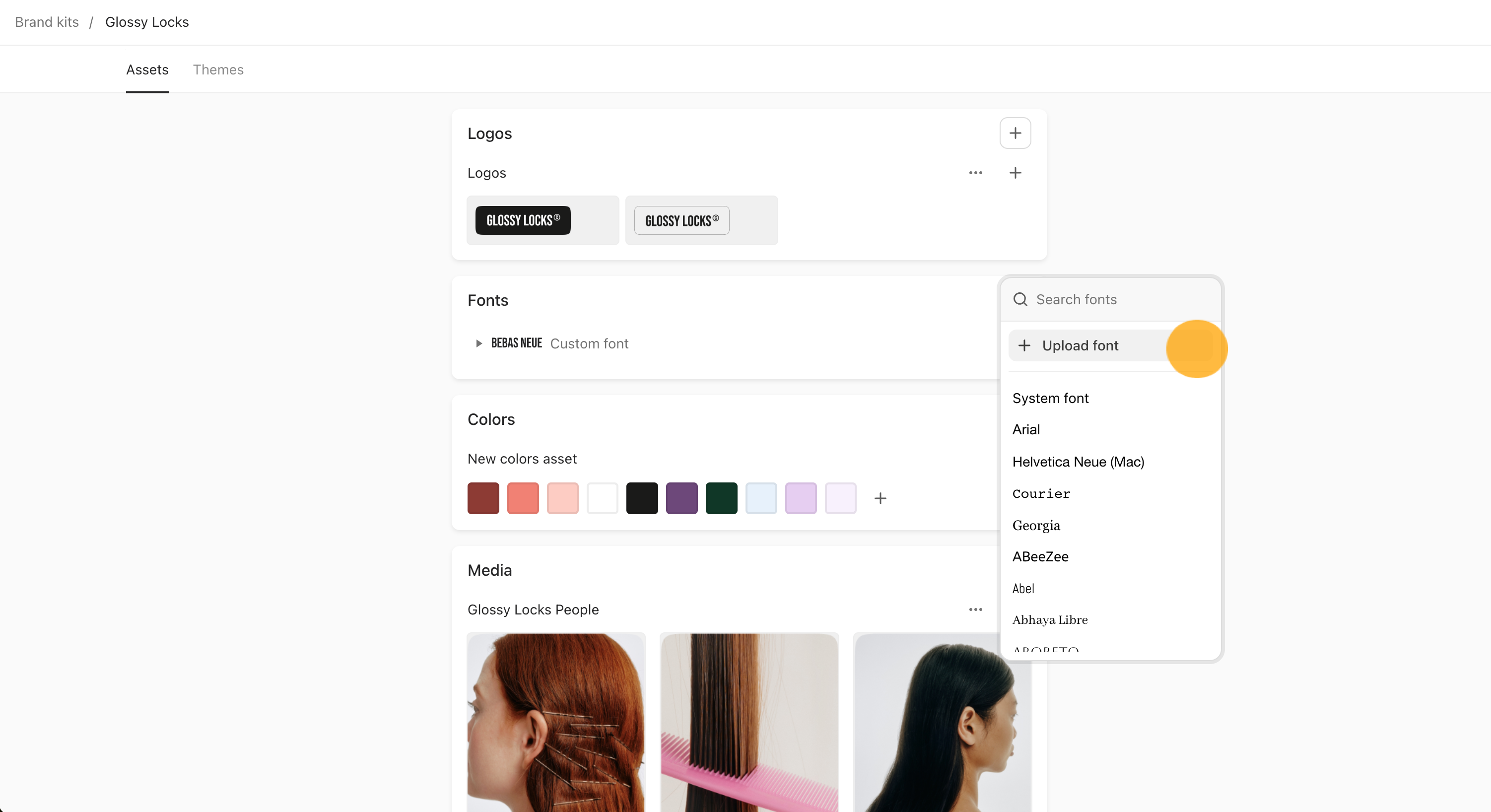This screenshot has width=1491, height=812.
Task: Click the boxed plus button in Logos header
Action: (x=1015, y=133)
